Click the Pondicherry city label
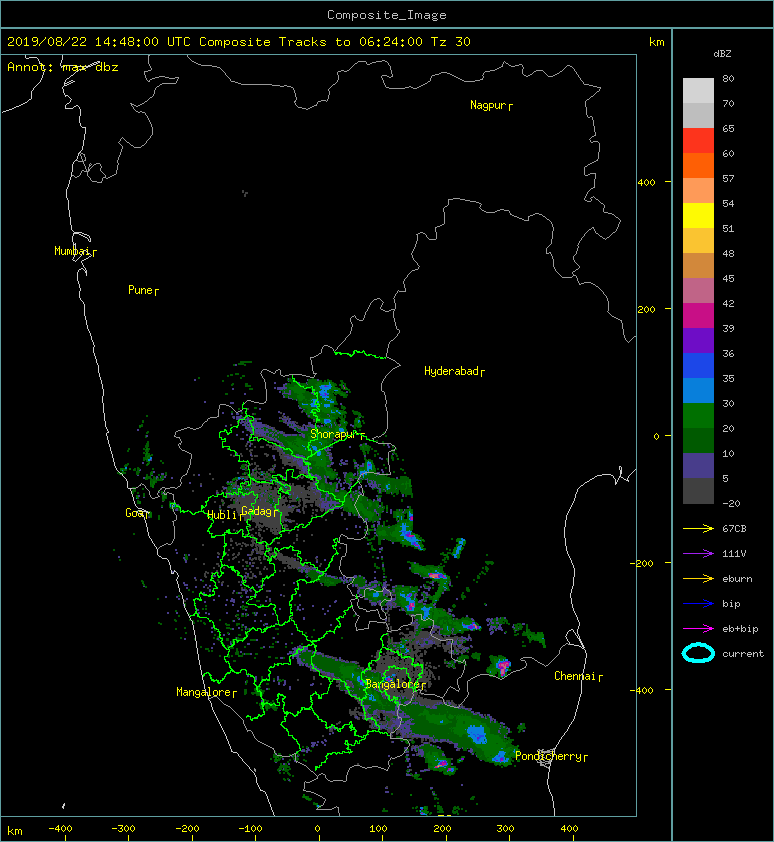The width and height of the screenshot is (774, 842). (548, 756)
